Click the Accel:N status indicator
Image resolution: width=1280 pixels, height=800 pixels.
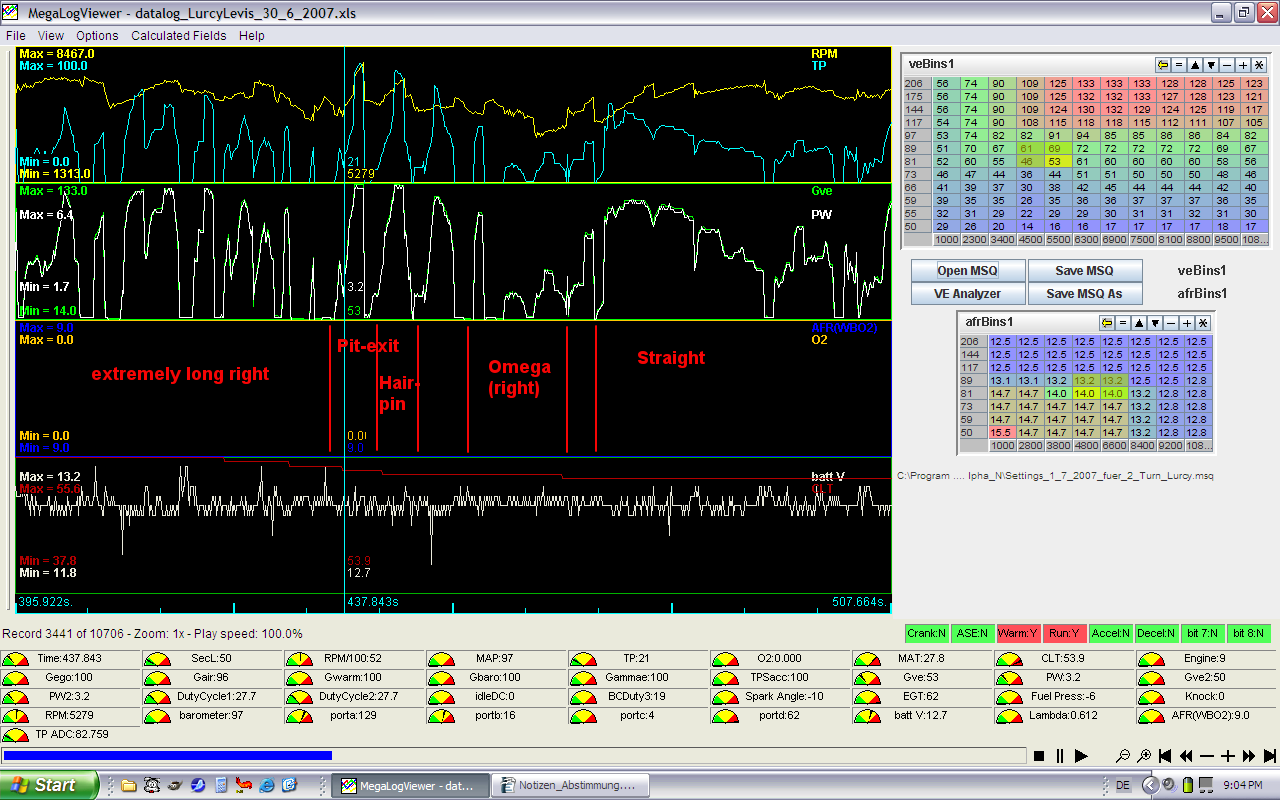pyautogui.click(x=1110, y=633)
